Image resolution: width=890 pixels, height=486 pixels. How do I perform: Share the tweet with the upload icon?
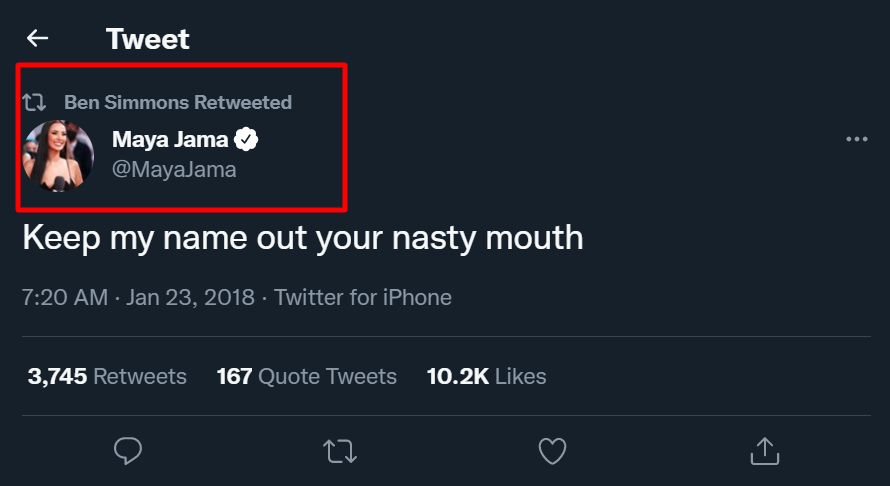point(764,451)
